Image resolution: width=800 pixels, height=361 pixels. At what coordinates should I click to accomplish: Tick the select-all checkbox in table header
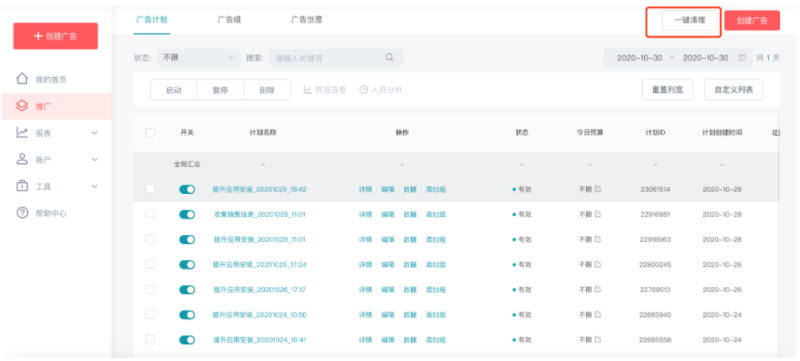(150, 133)
